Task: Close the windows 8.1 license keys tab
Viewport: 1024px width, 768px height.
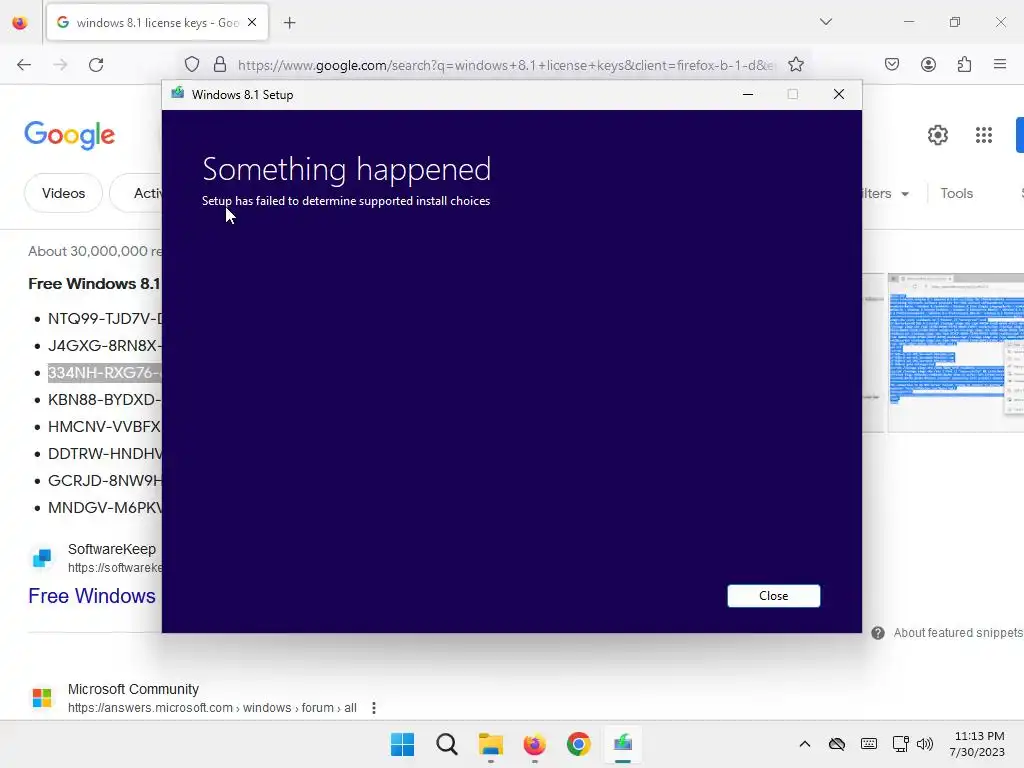Action: point(252,22)
